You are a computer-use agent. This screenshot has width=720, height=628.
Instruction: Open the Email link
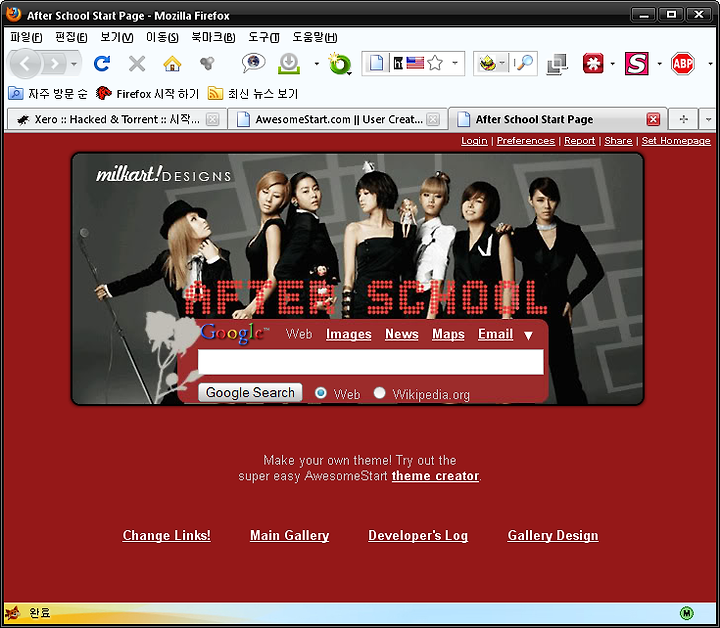pyautogui.click(x=495, y=334)
